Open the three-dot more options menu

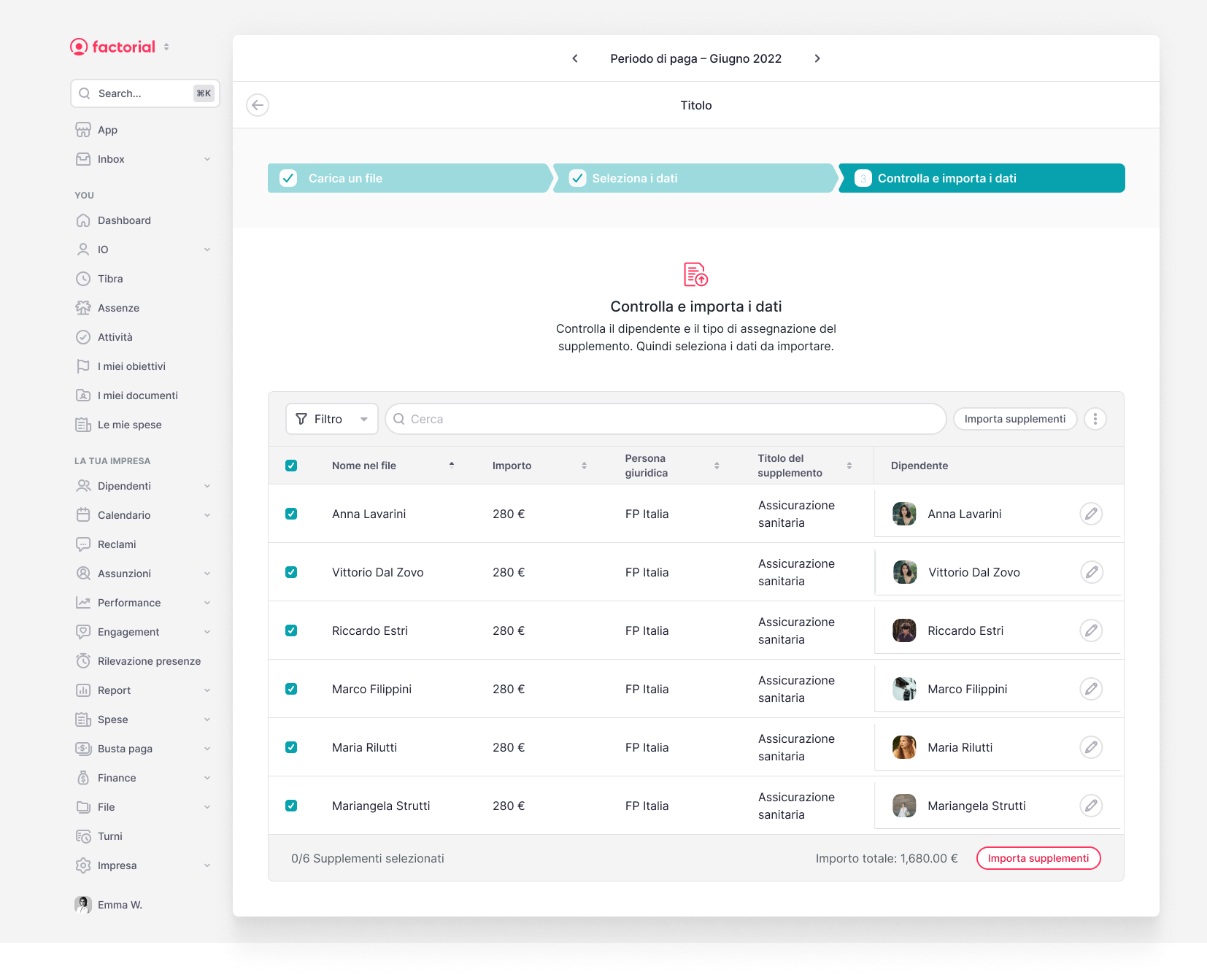point(1095,419)
